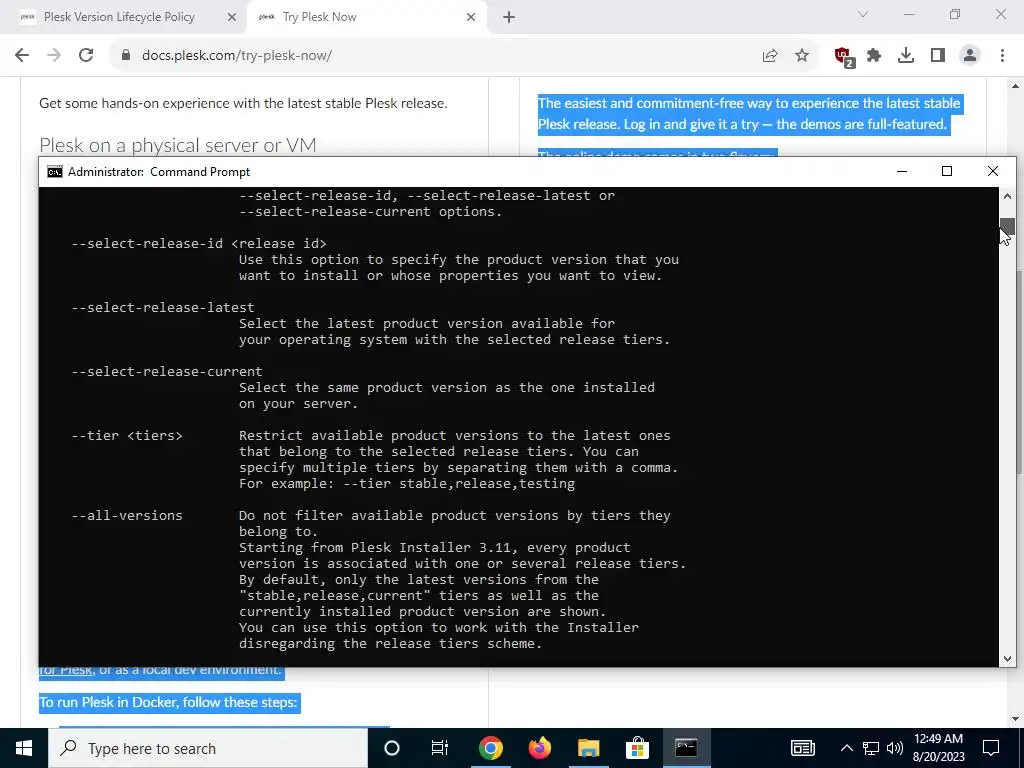Launch Firefox from the taskbar
The width and height of the screenshot is (1024, 768).
539,748
